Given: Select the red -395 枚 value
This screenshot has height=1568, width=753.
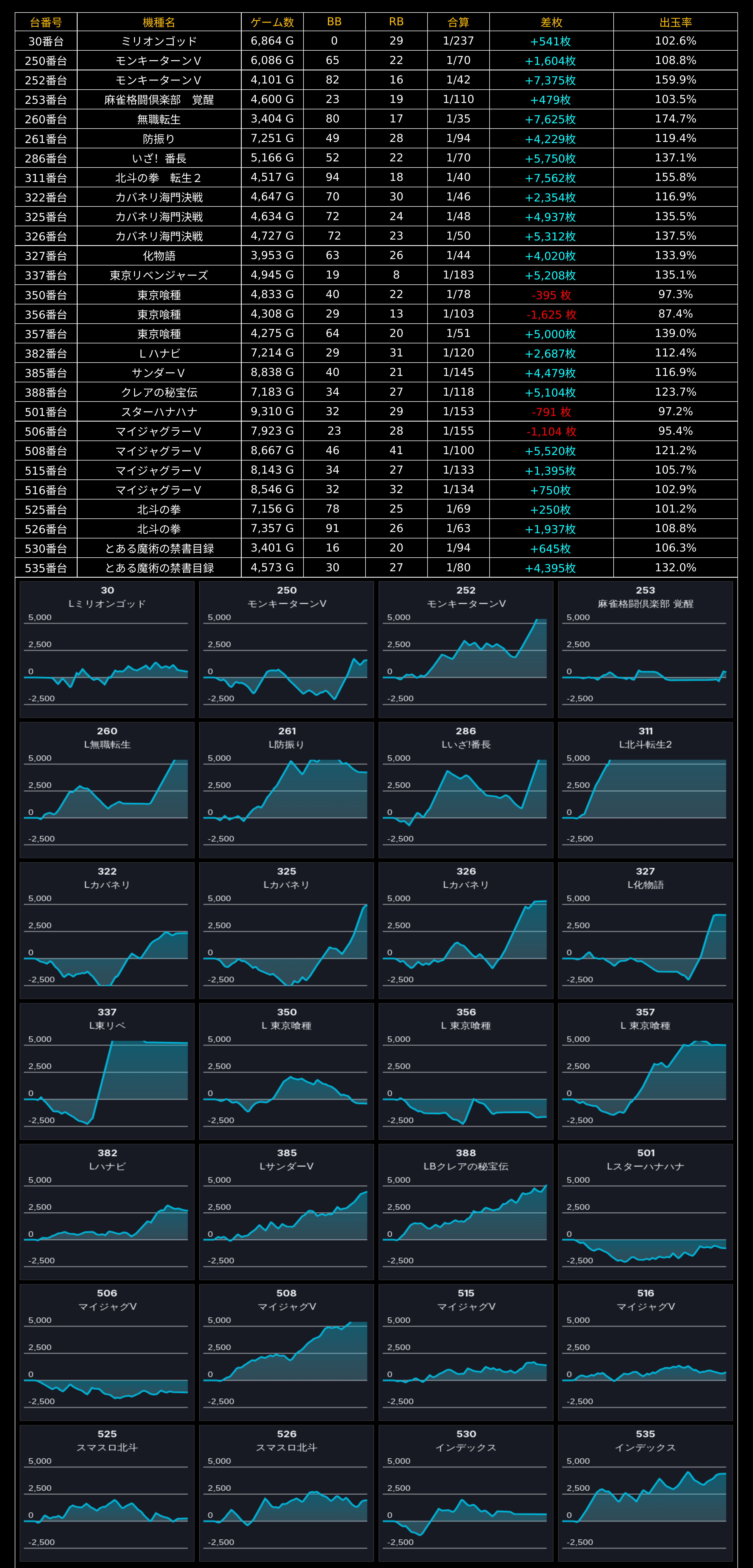Looking at the screenshot, I should coord(552,295).
